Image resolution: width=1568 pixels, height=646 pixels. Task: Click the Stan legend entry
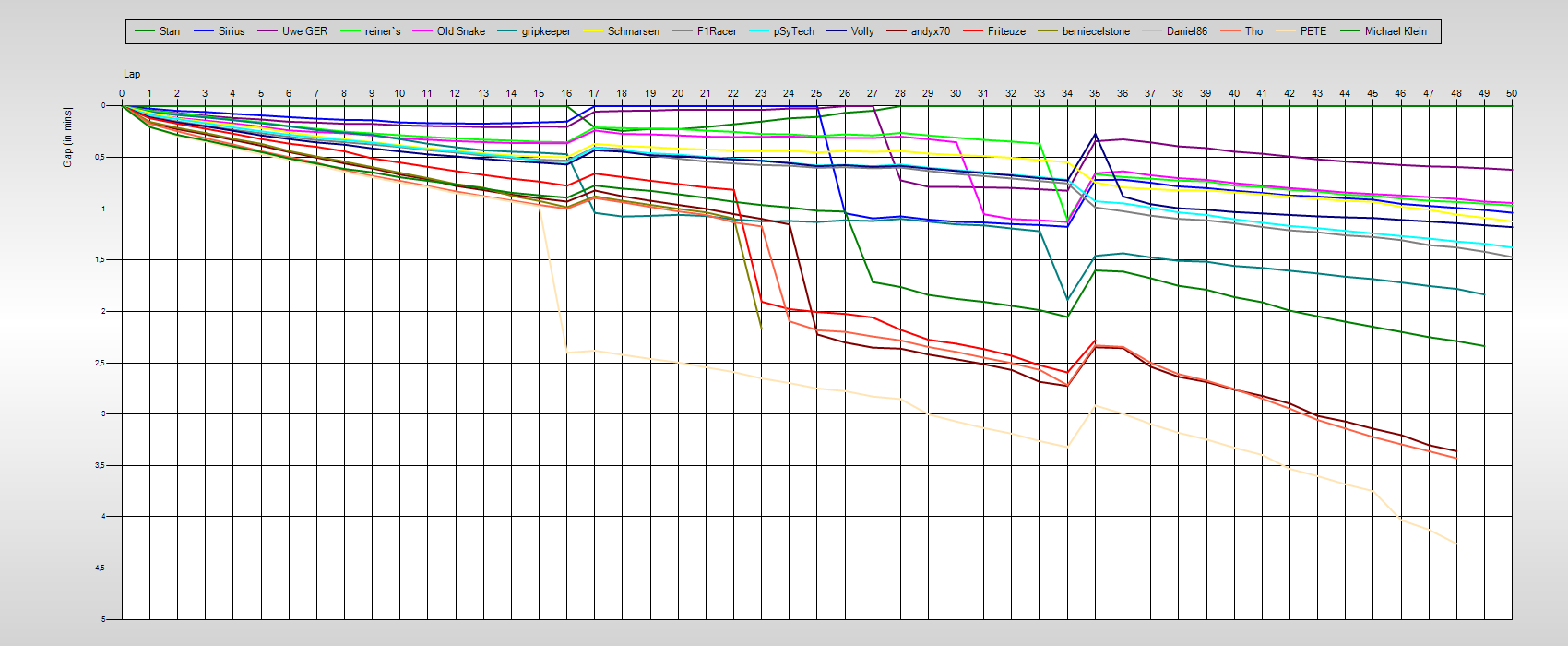pos(157,31)
